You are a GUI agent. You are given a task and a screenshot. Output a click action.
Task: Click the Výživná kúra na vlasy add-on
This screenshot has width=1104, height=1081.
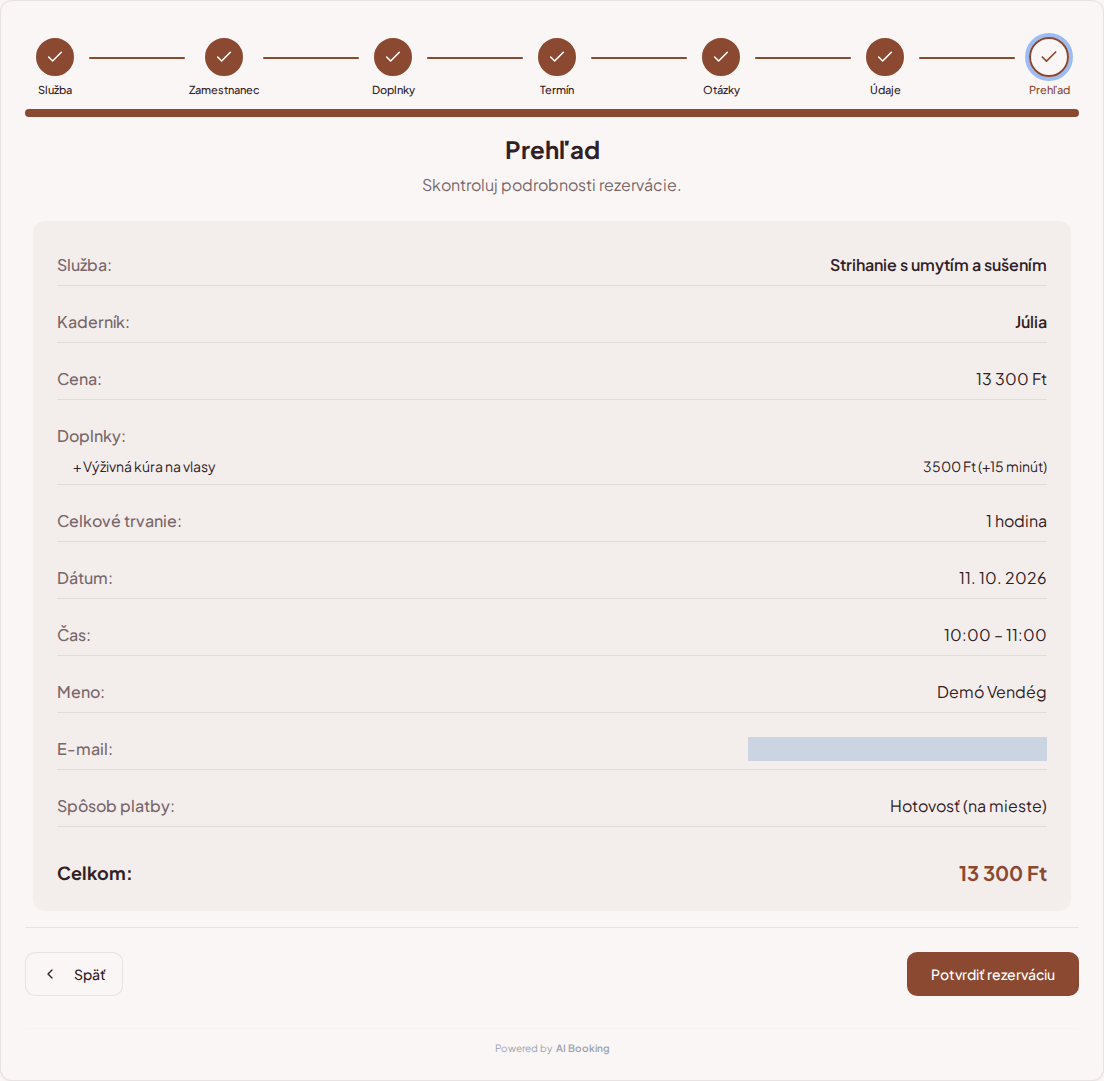tap(144, 467)
